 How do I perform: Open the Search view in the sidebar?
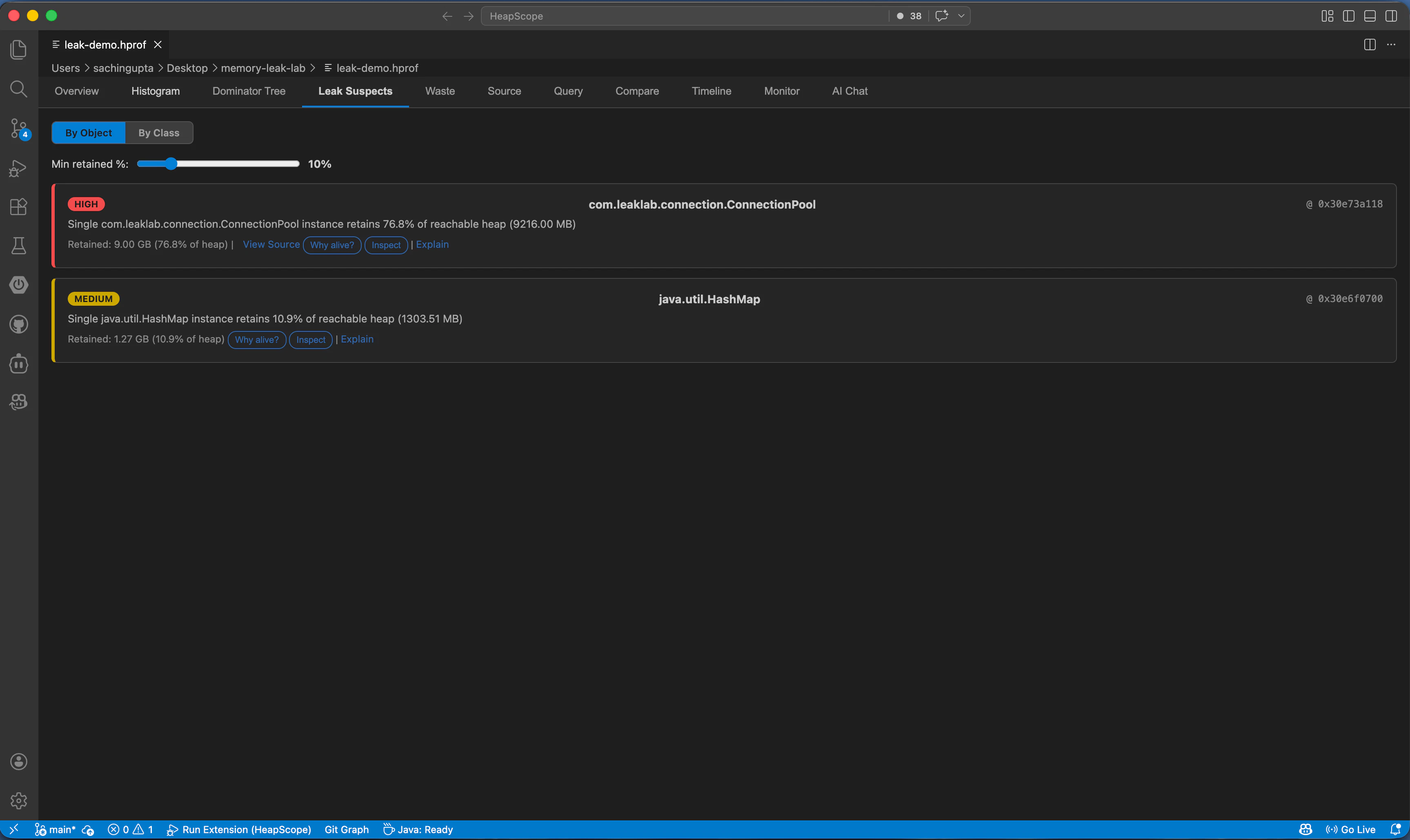(18, 89)
